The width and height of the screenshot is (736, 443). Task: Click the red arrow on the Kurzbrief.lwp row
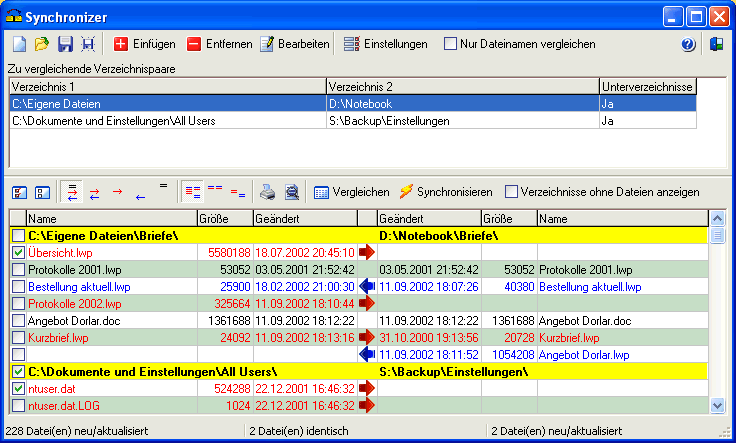(x=367, y=338)
